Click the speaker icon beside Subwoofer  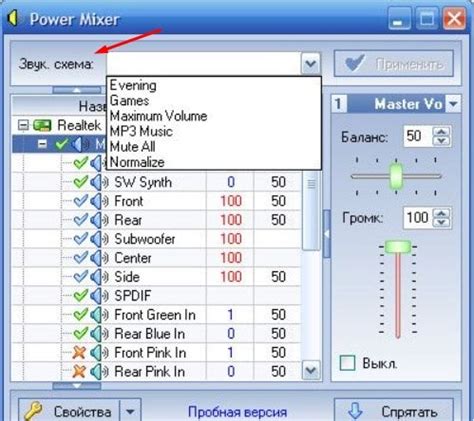(x=99, y=239)
